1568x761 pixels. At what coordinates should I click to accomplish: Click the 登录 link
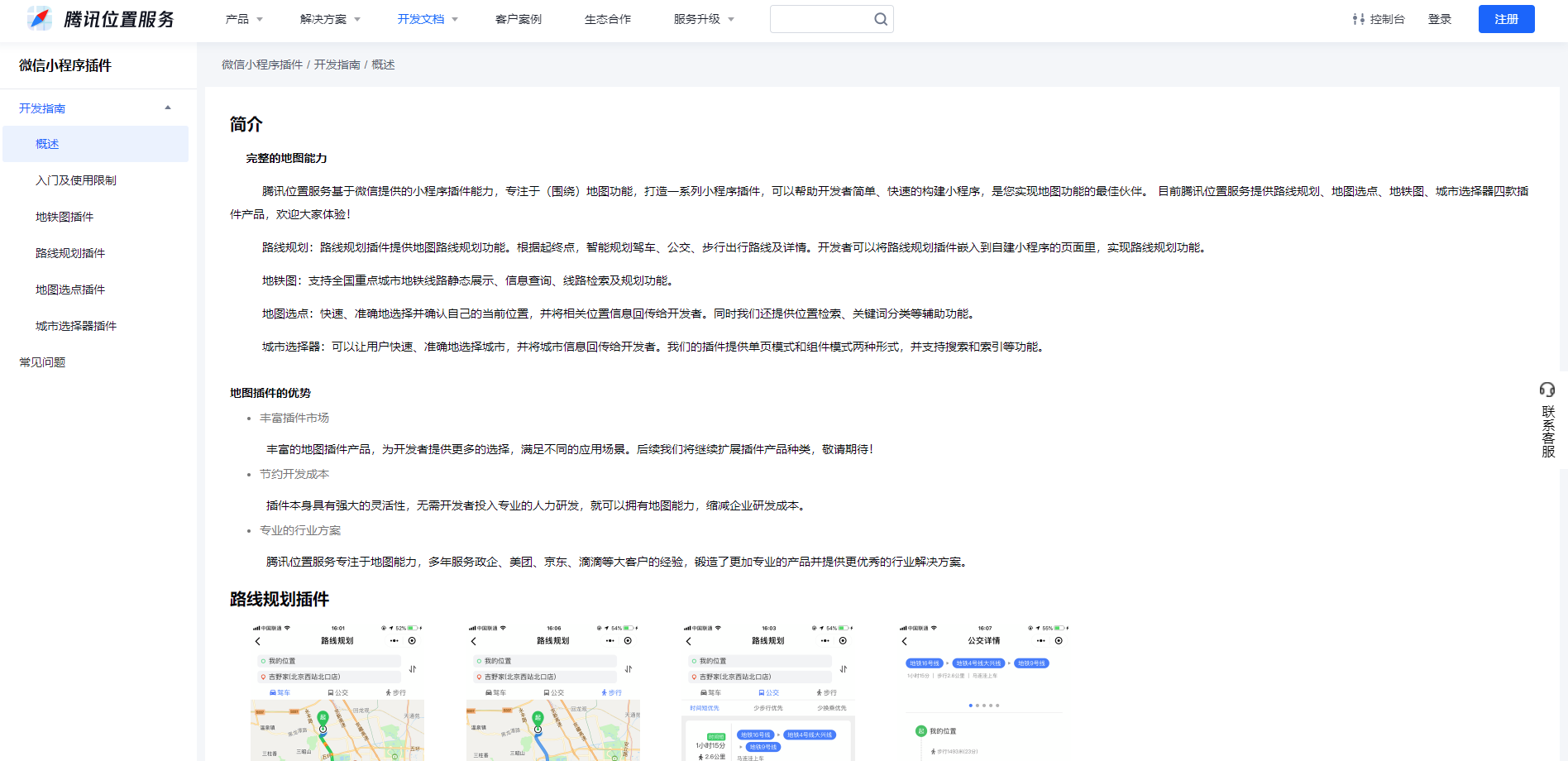1440,19
